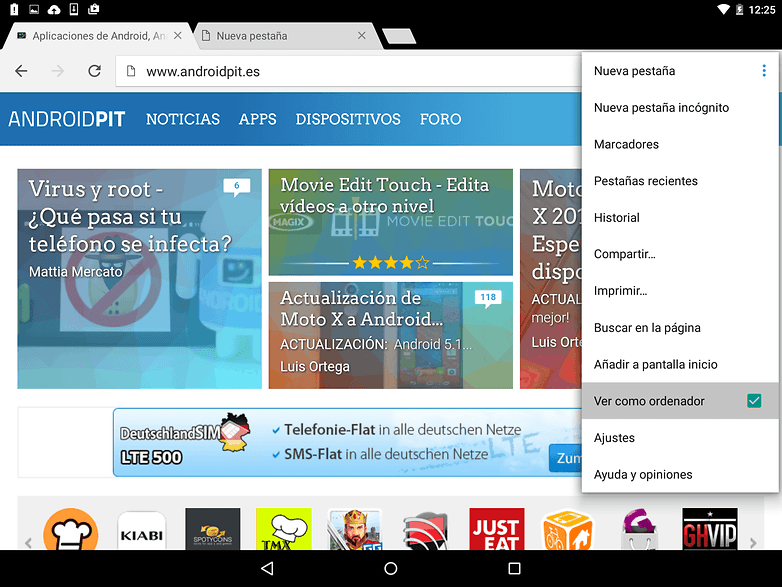Image resolution: width=782 pixels, height=587 pixels.
Task: Close the Aplicaciones de Android tab
Action: [178, 36]
